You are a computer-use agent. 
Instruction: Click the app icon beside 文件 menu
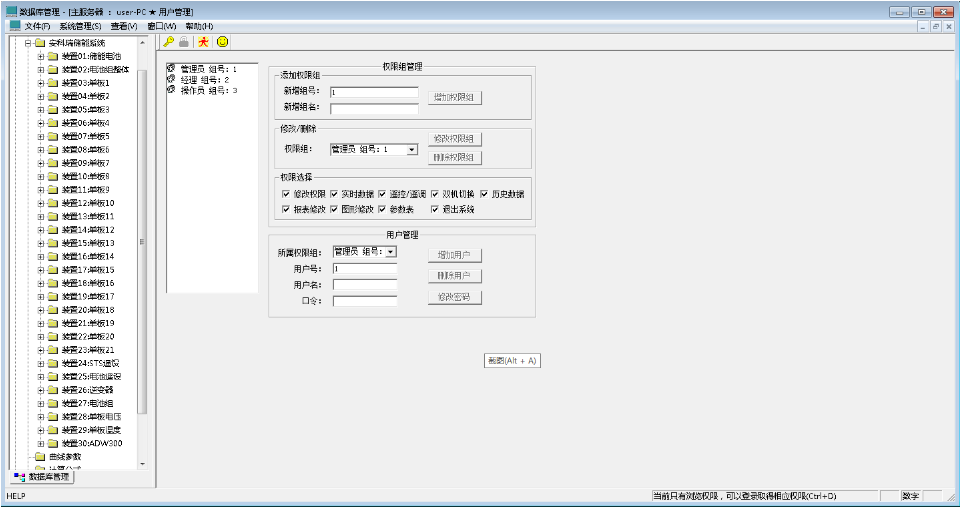pos(15,26)
